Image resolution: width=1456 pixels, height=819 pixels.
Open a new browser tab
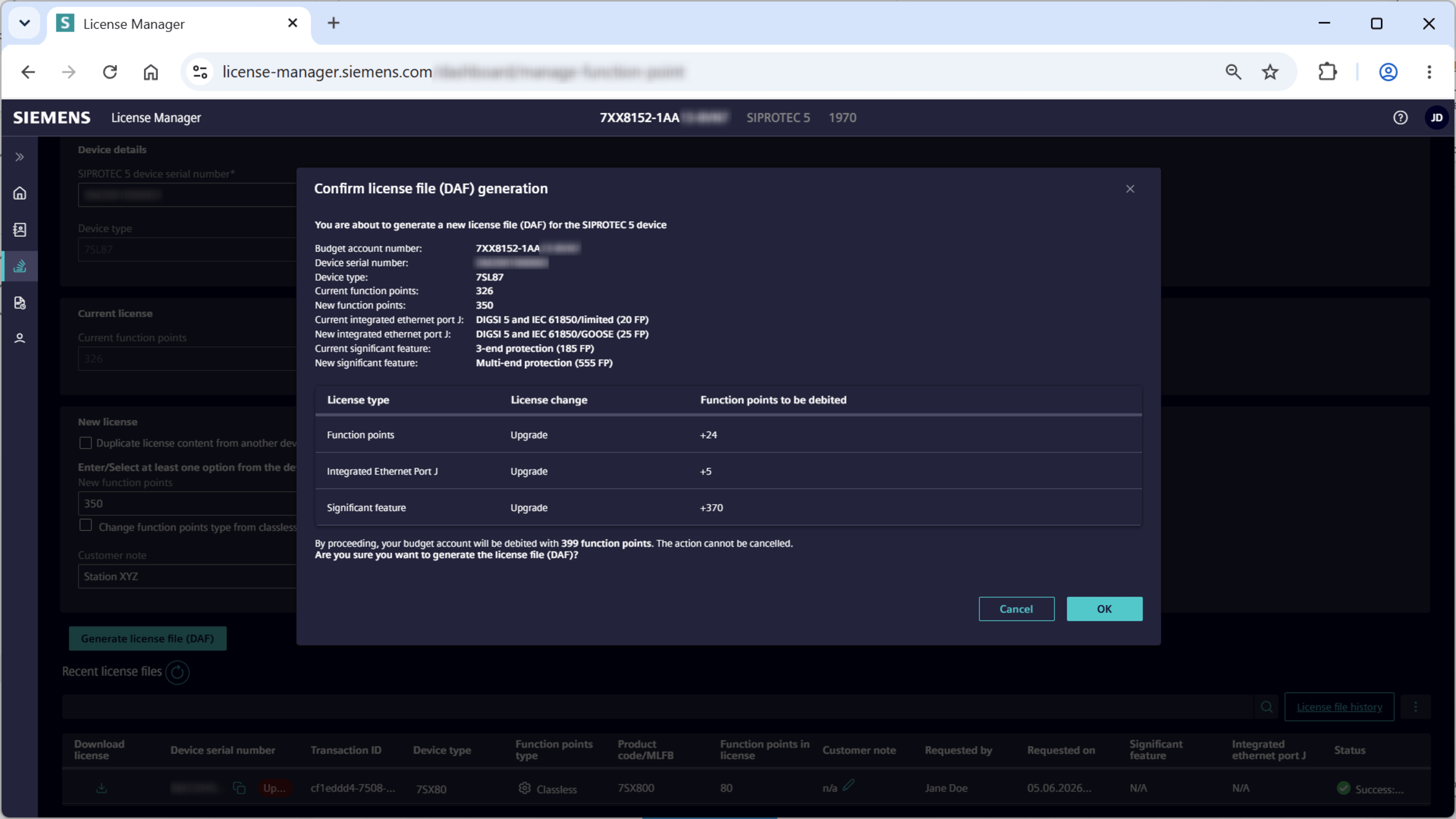click(x=333, y=23)
